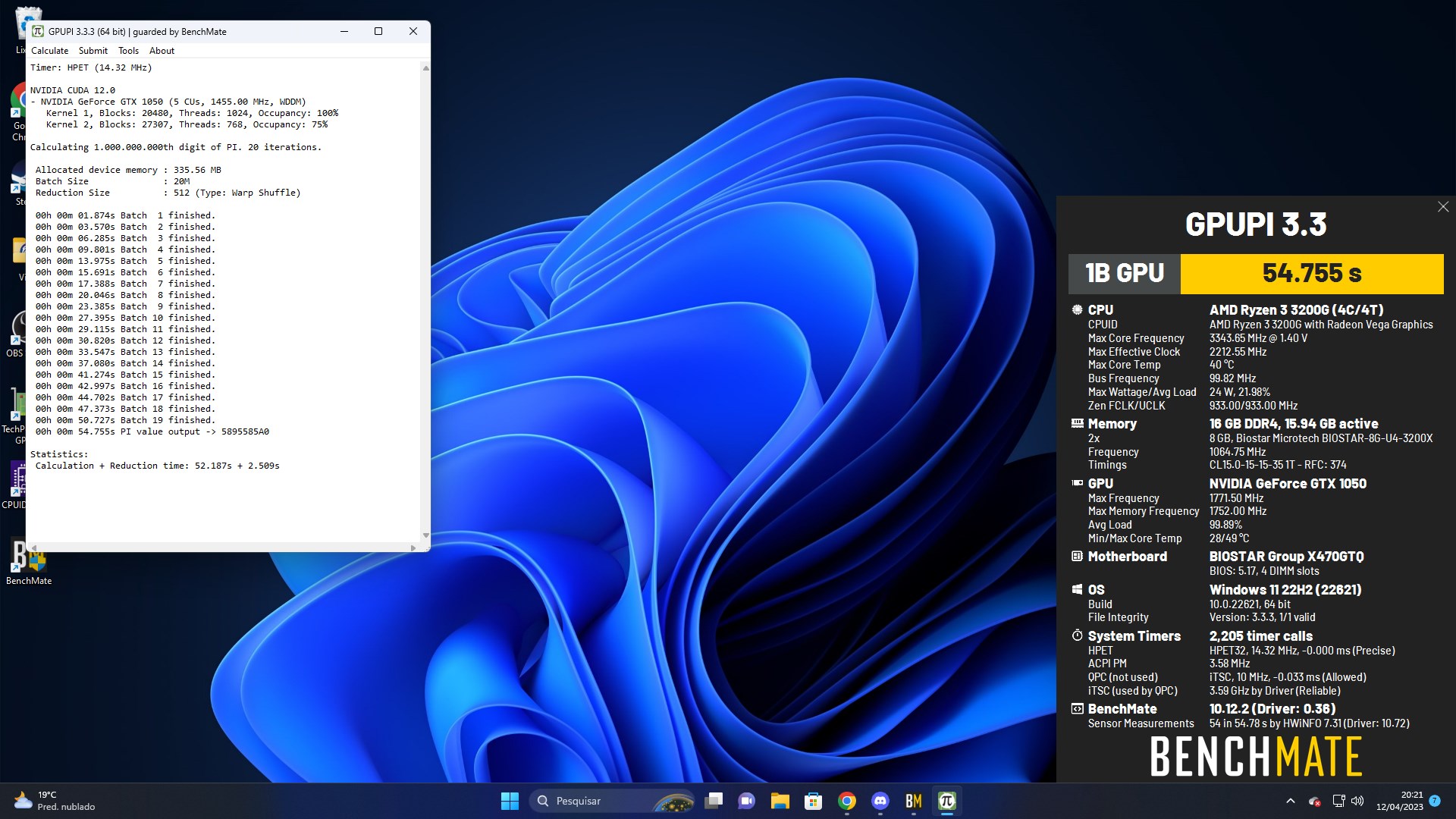Minimize the GPUPI window

point(344,32)
